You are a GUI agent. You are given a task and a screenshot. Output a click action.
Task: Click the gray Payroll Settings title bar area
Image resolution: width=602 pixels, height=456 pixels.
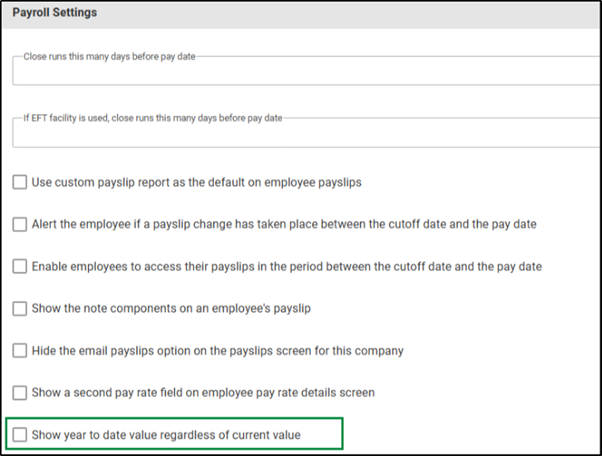coord(301,15)
